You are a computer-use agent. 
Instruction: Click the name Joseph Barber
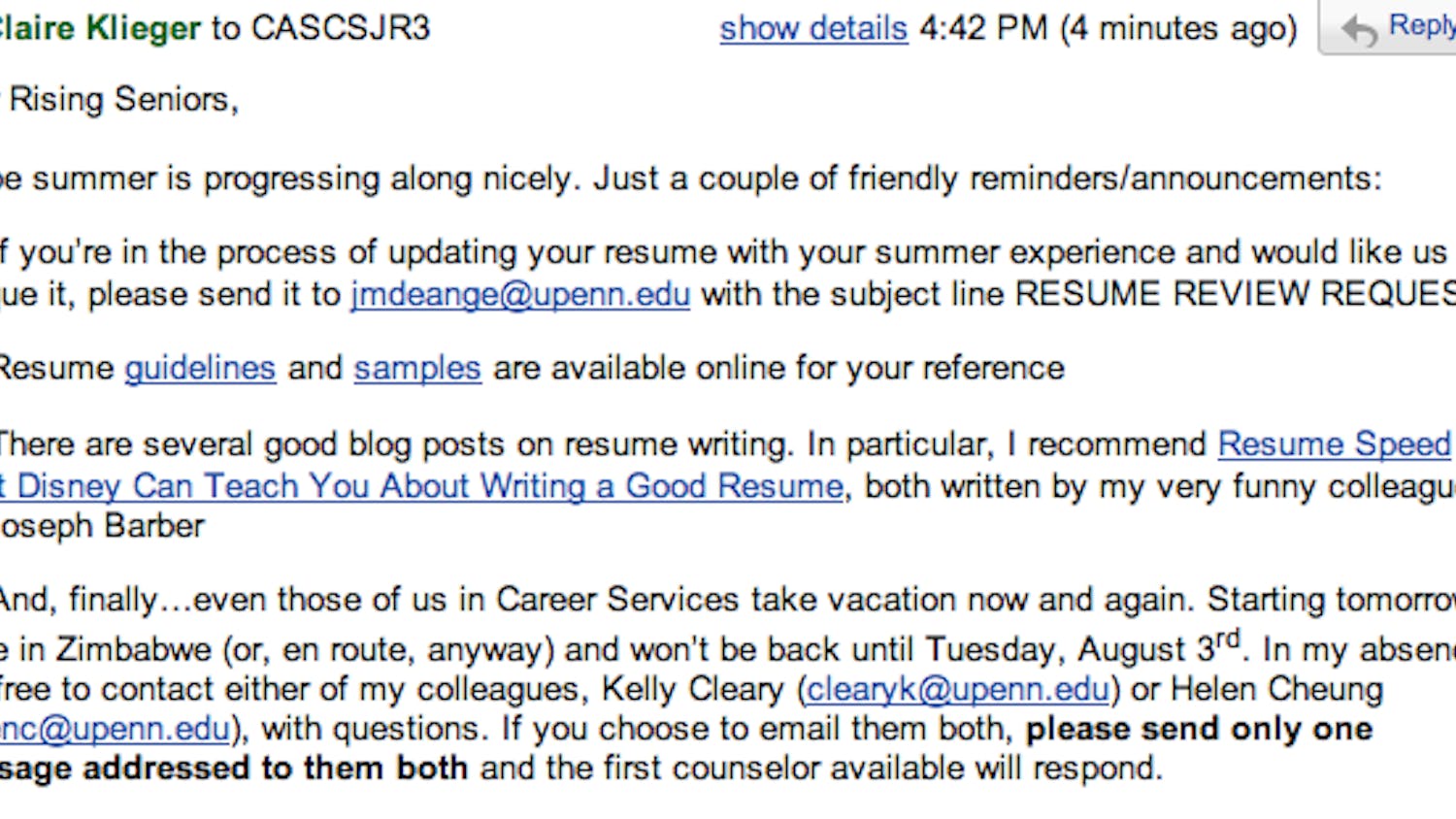[102, 526]
